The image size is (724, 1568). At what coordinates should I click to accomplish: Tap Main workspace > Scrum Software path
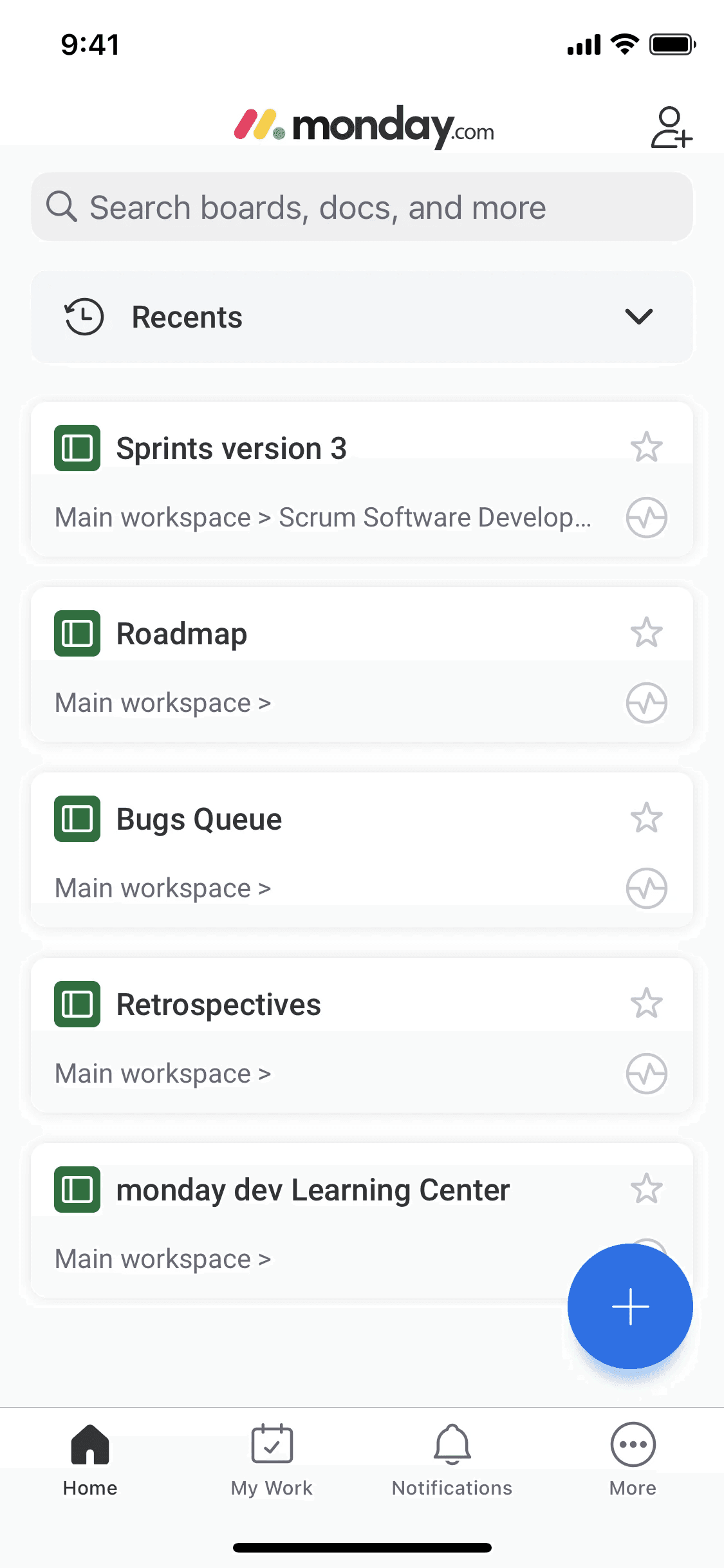pyautogui.click(x=323, y=518)
